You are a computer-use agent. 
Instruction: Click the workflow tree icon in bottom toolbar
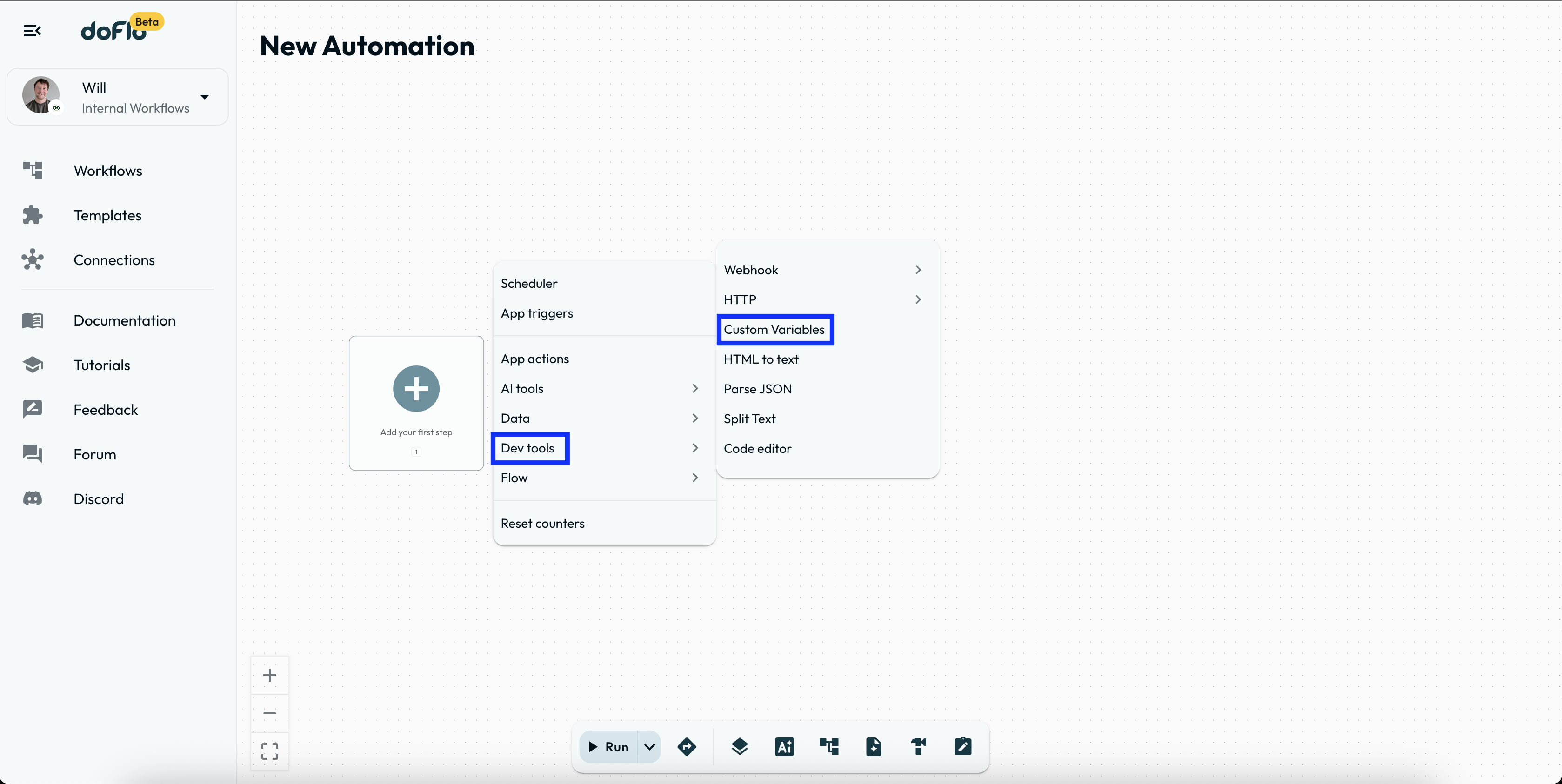[x=829, y=746]
